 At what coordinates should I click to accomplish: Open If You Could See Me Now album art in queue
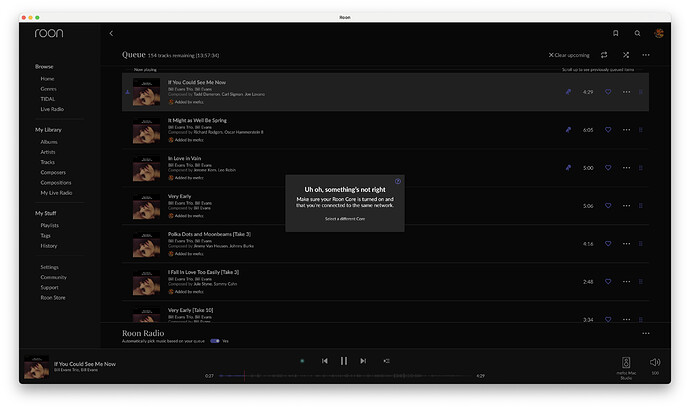pos(147,92)
